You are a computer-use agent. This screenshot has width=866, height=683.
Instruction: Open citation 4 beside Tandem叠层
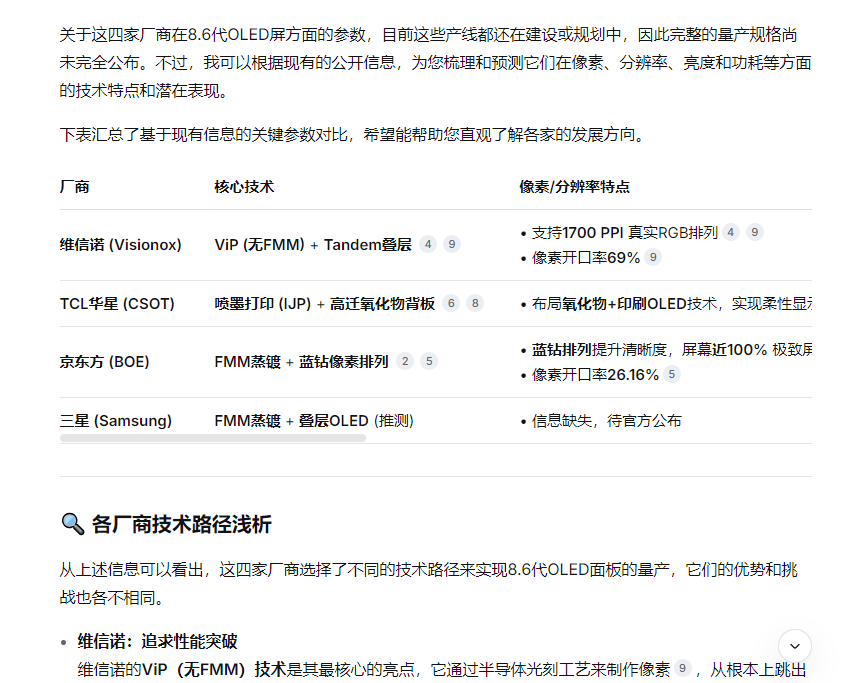[x=428, y=244]
